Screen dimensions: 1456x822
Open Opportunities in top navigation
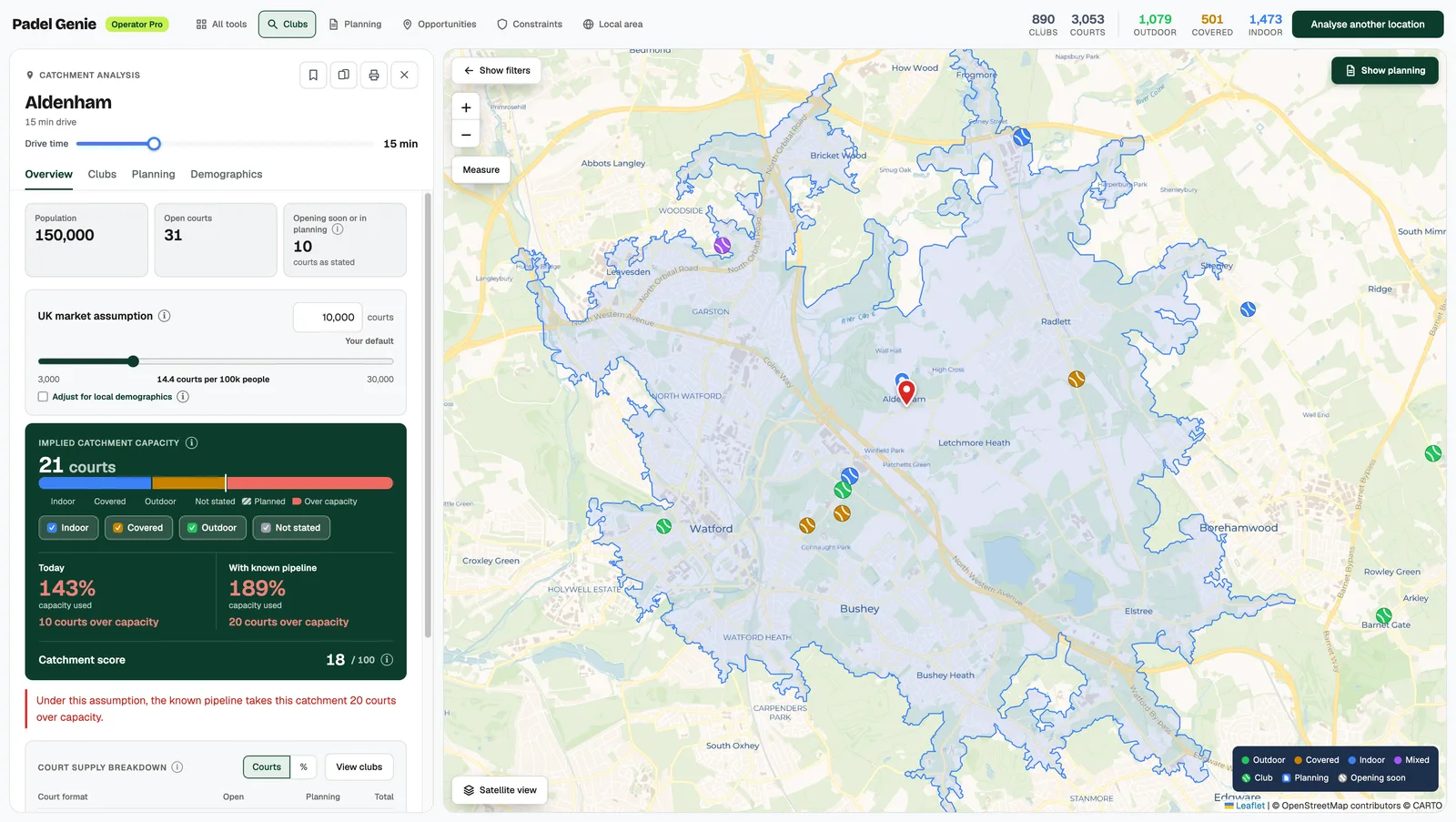(x=440, y=25)
